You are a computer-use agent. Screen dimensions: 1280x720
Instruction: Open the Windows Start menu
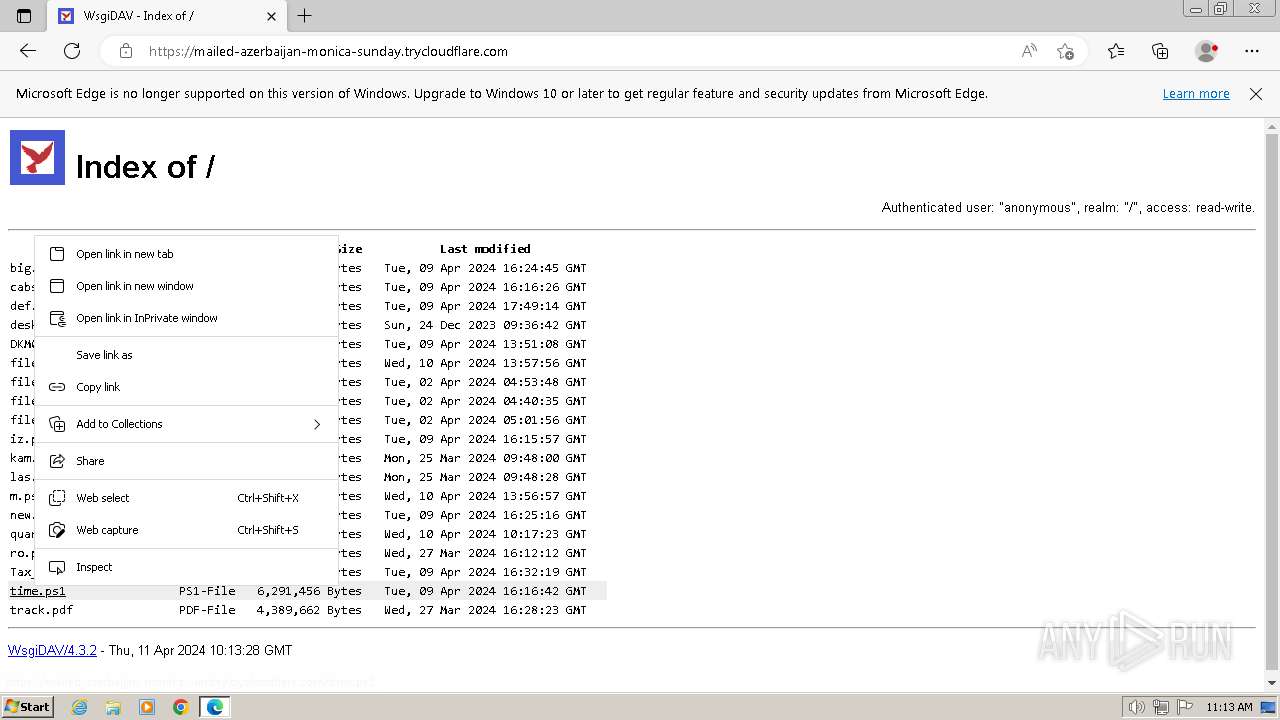pyautogui.click(x=28, y=707)
